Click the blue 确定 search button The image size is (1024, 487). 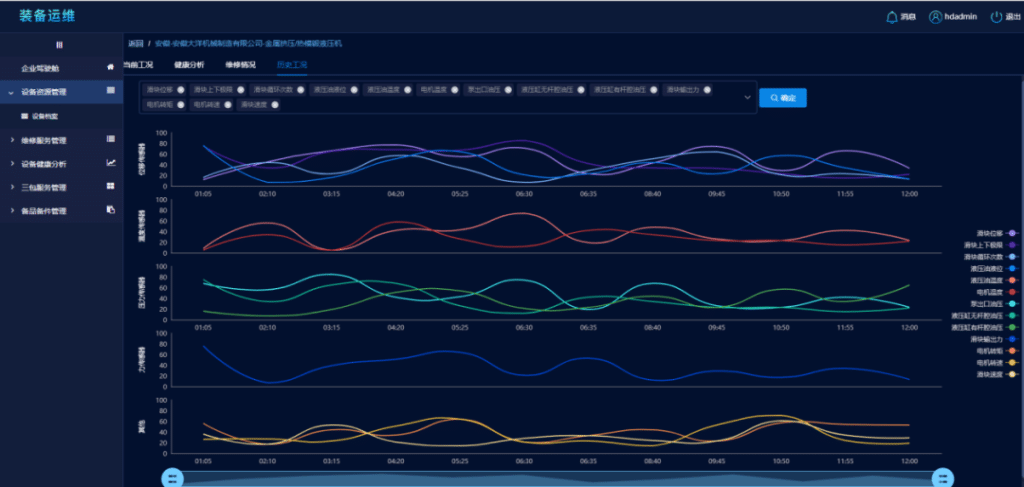(782, 98)
